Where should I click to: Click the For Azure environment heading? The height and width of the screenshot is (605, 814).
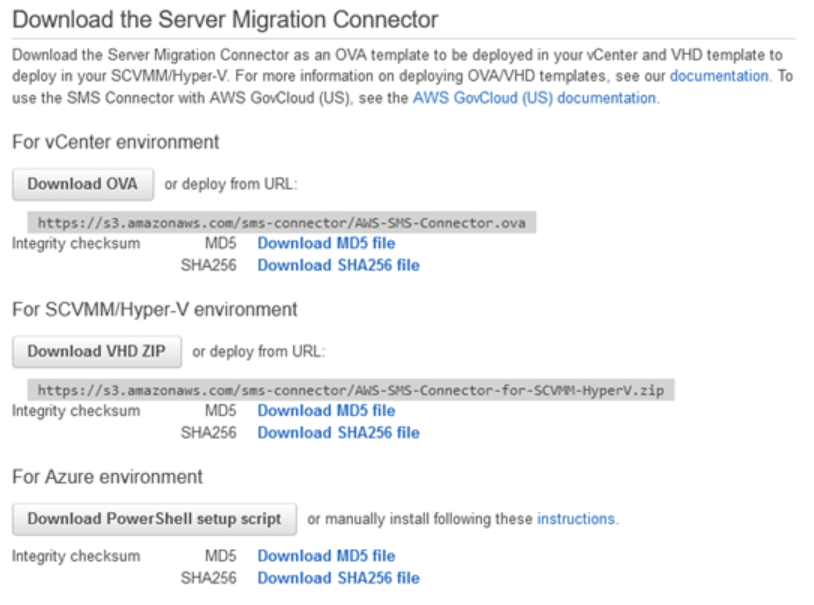click(x=107, y=477)
